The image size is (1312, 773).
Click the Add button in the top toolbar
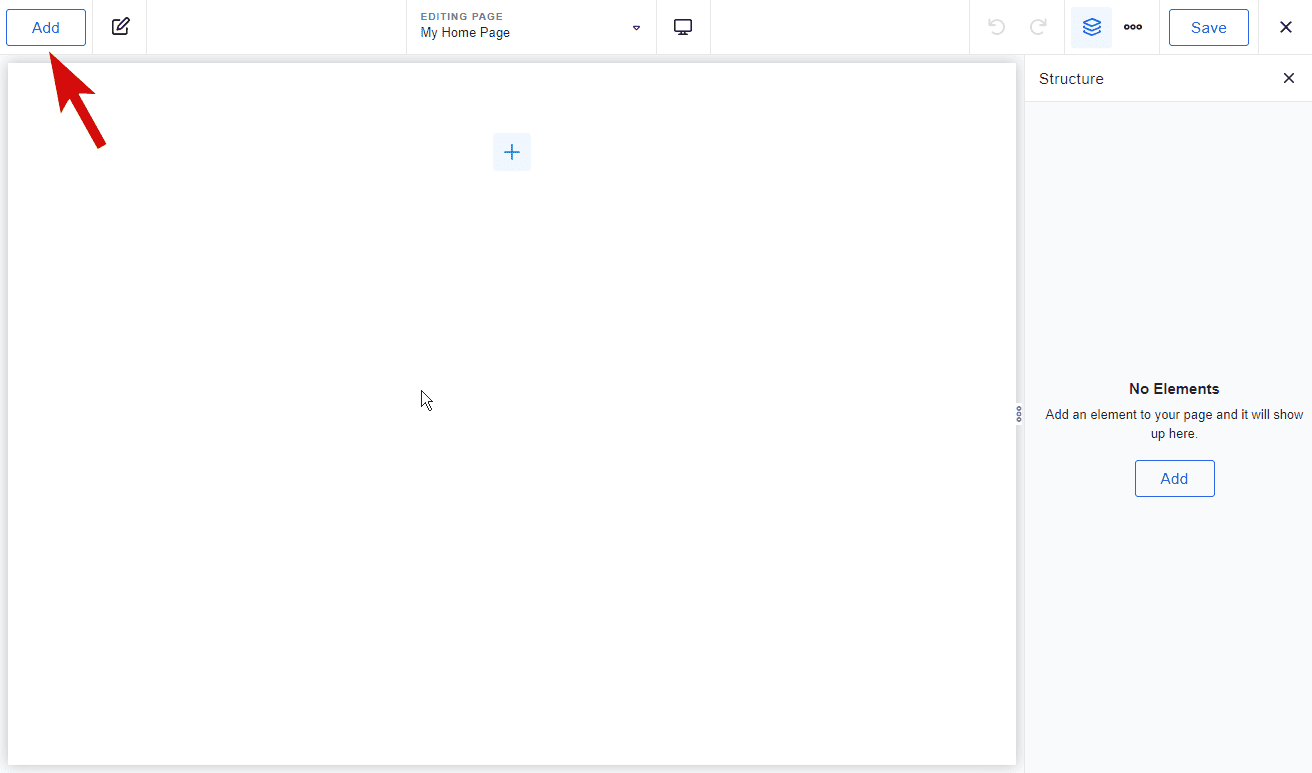pos(46,28)
